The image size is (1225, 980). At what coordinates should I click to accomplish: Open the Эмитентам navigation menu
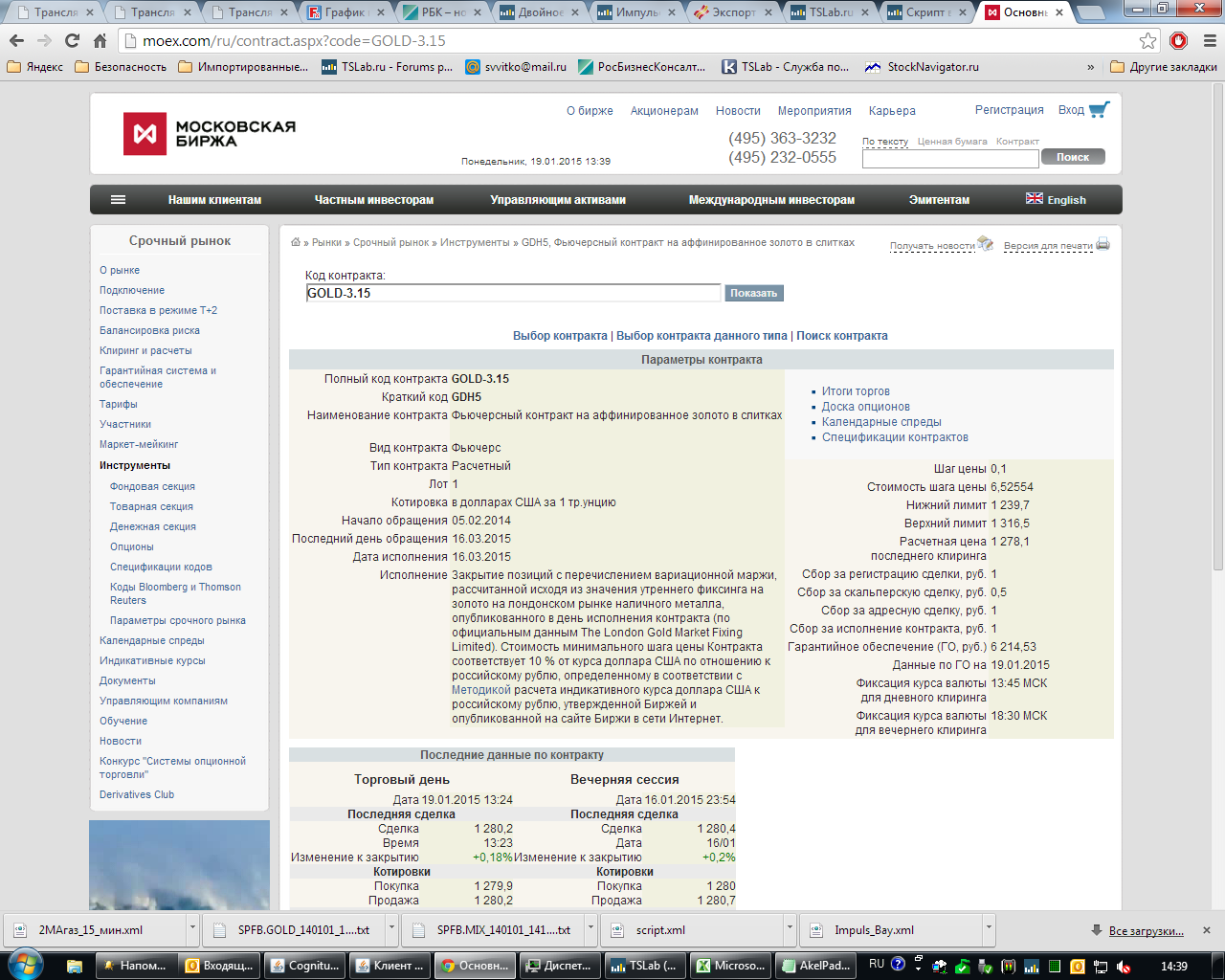[939, 200]
